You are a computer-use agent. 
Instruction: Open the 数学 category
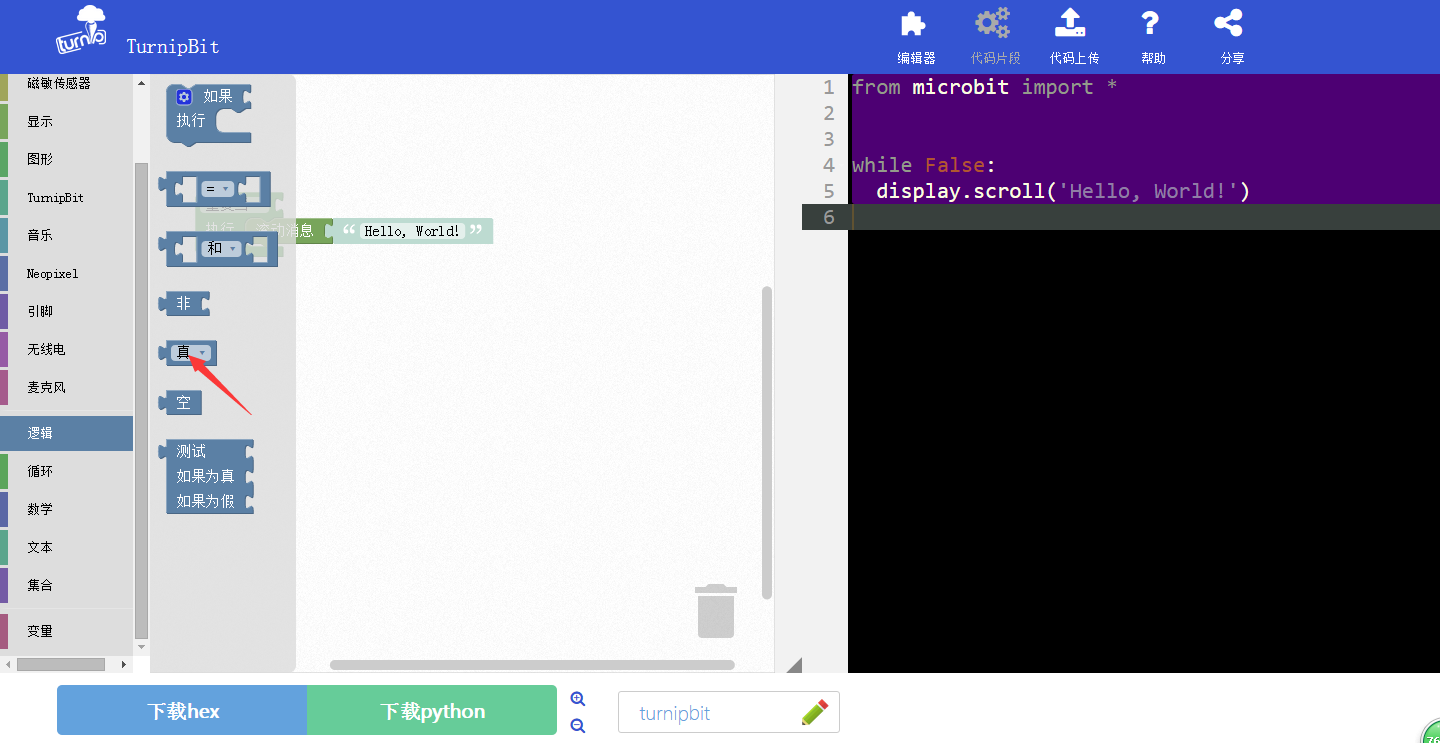click(66, 509)
